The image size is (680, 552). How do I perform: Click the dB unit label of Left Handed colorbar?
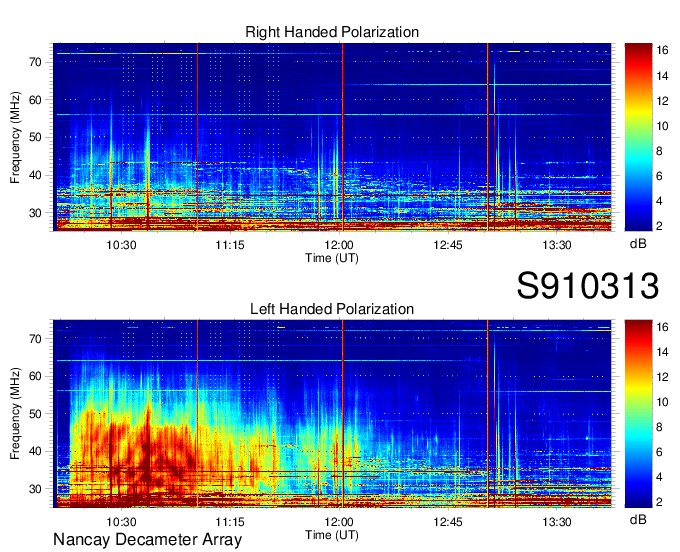click(x=638, y=520)
